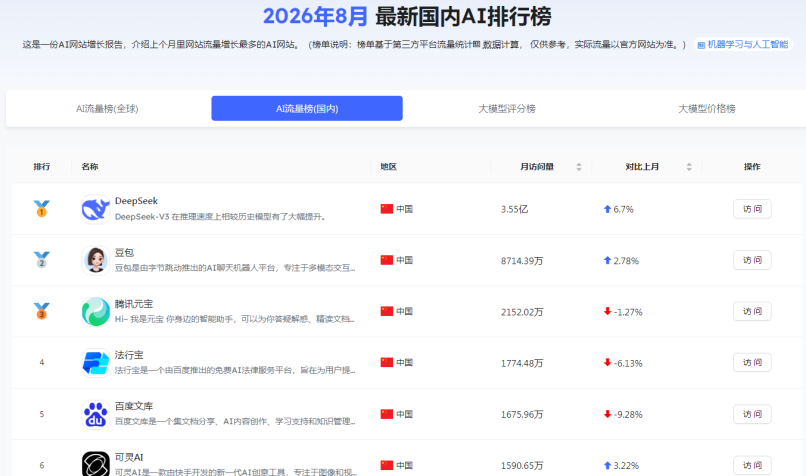Click the rank number 6 cell
Screen dimensions: 806x476
(42, 465)
